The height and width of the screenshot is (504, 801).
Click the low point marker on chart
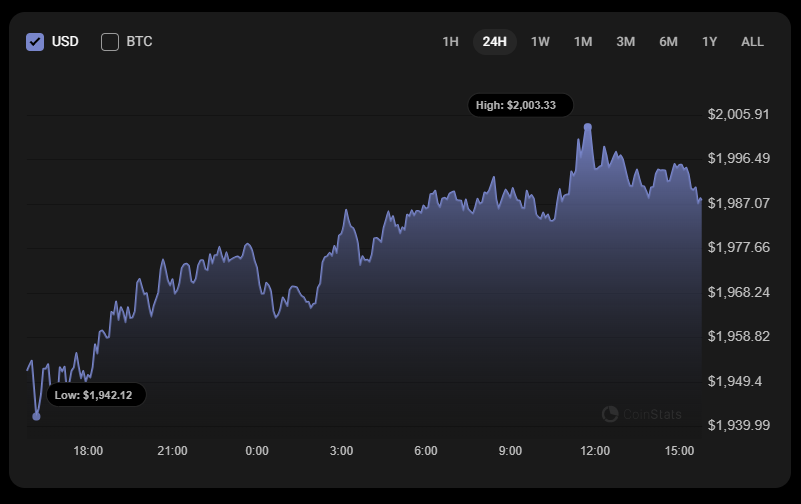[x=36, y=417]
